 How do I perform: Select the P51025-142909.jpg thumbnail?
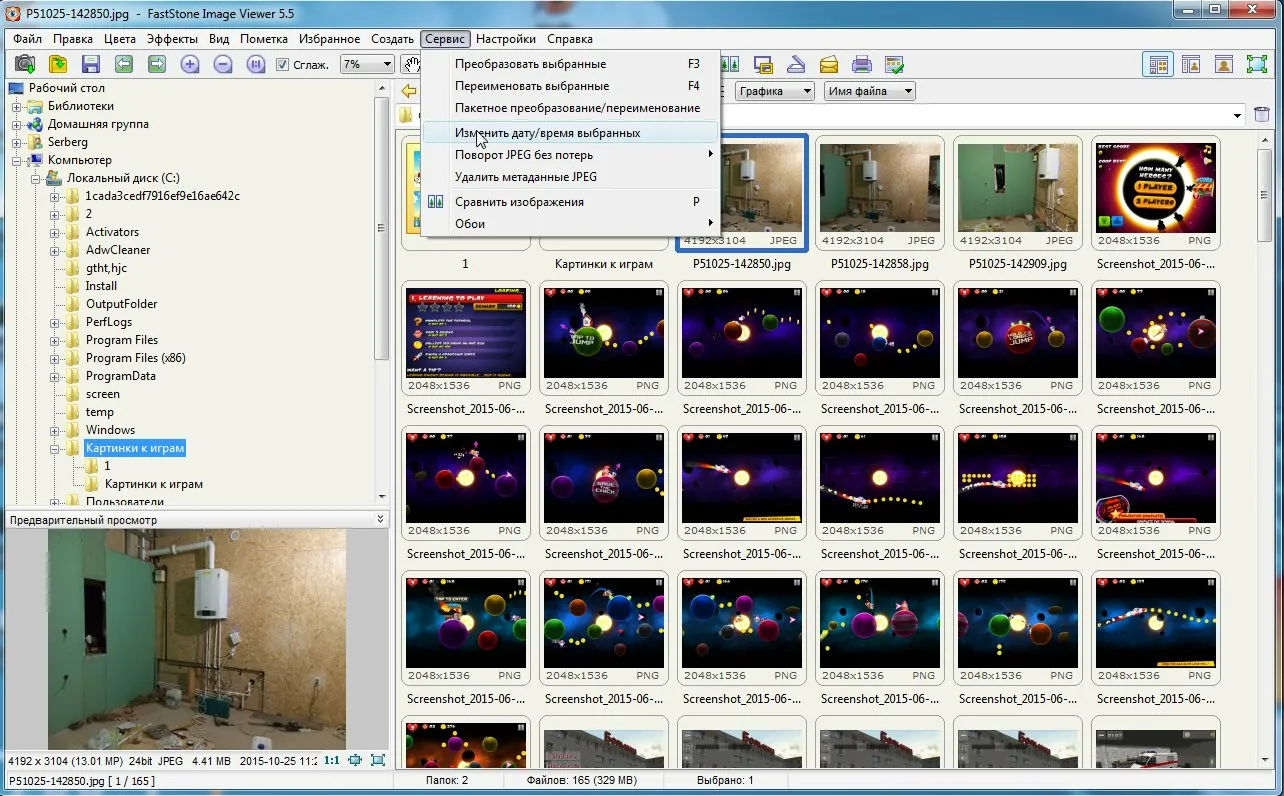click(x=1017, y=205)
